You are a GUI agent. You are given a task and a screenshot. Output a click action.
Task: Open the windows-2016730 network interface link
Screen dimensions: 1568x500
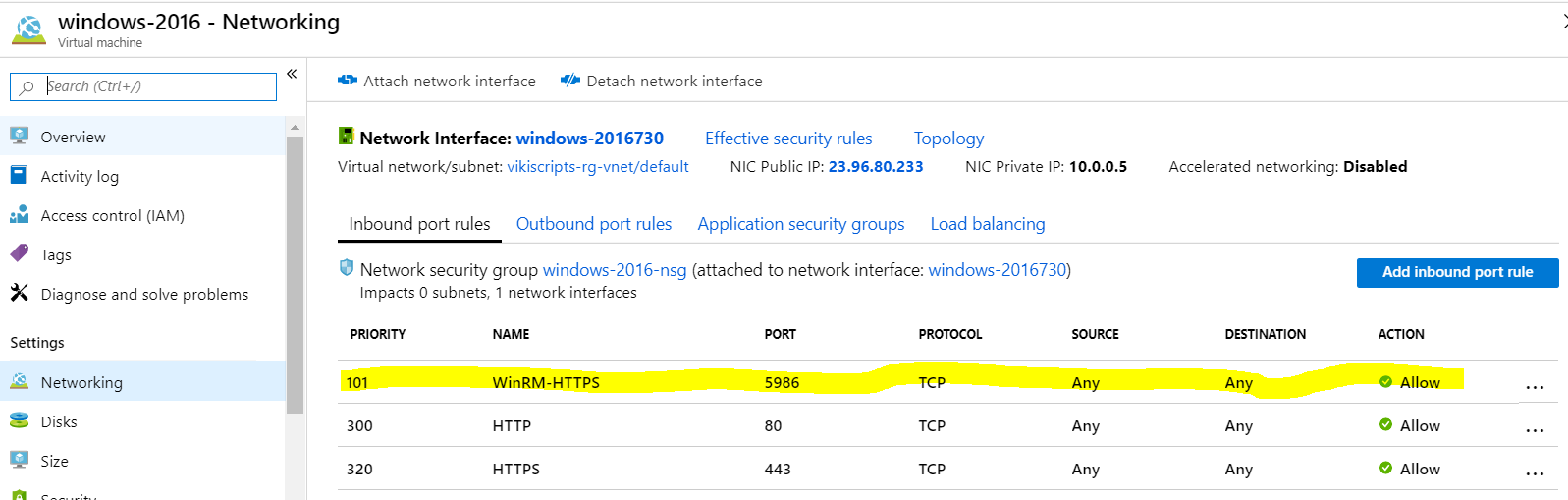point(590,139)
